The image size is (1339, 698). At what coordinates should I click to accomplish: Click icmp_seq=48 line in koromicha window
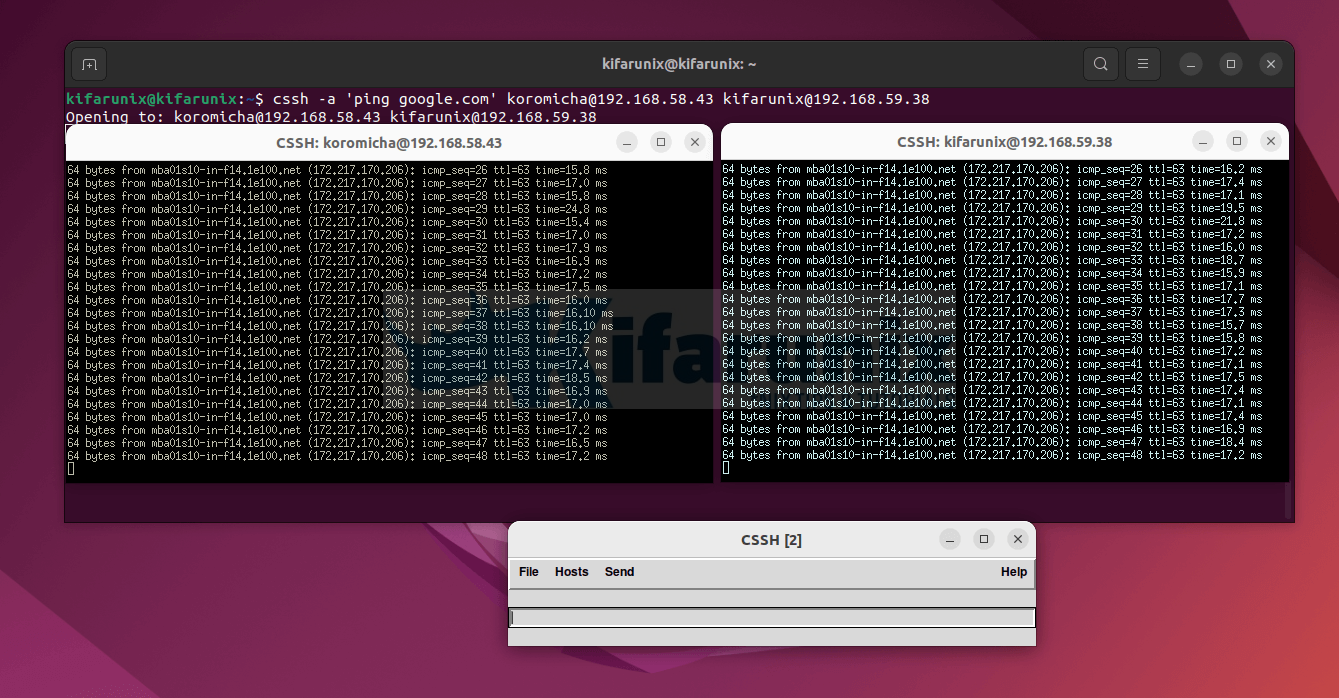[x=337, y=456]
